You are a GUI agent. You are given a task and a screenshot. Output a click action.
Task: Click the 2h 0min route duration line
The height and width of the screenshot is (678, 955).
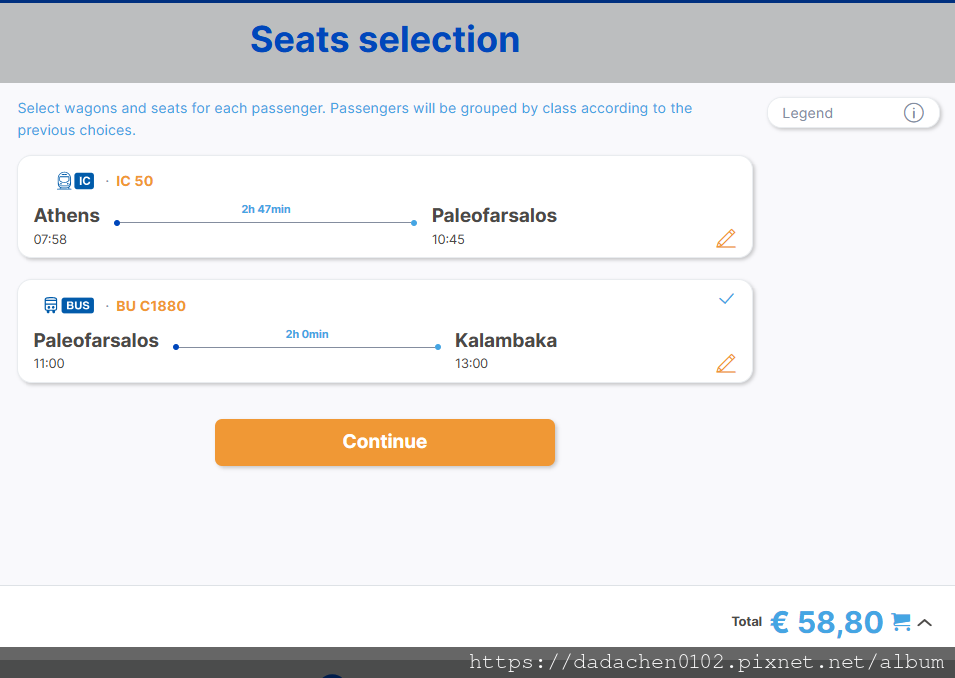pyautogui.click(x=307, y=347)
